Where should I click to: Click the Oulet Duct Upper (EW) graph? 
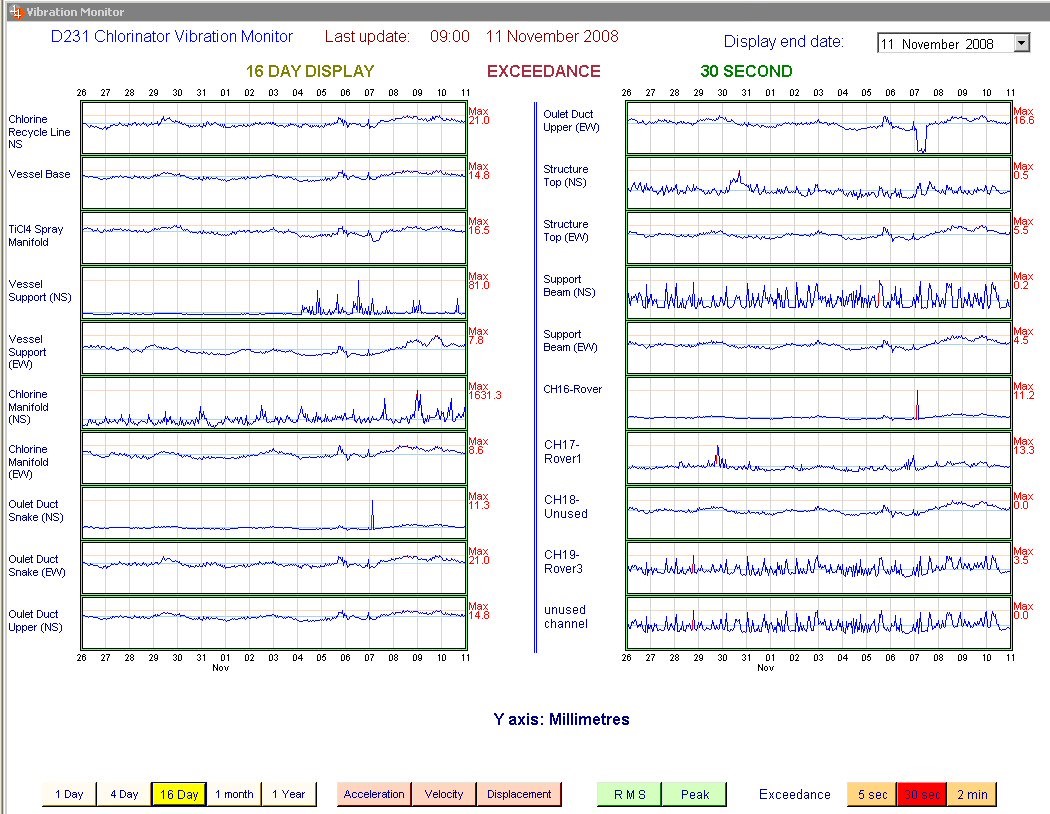[x=818, y=126]
